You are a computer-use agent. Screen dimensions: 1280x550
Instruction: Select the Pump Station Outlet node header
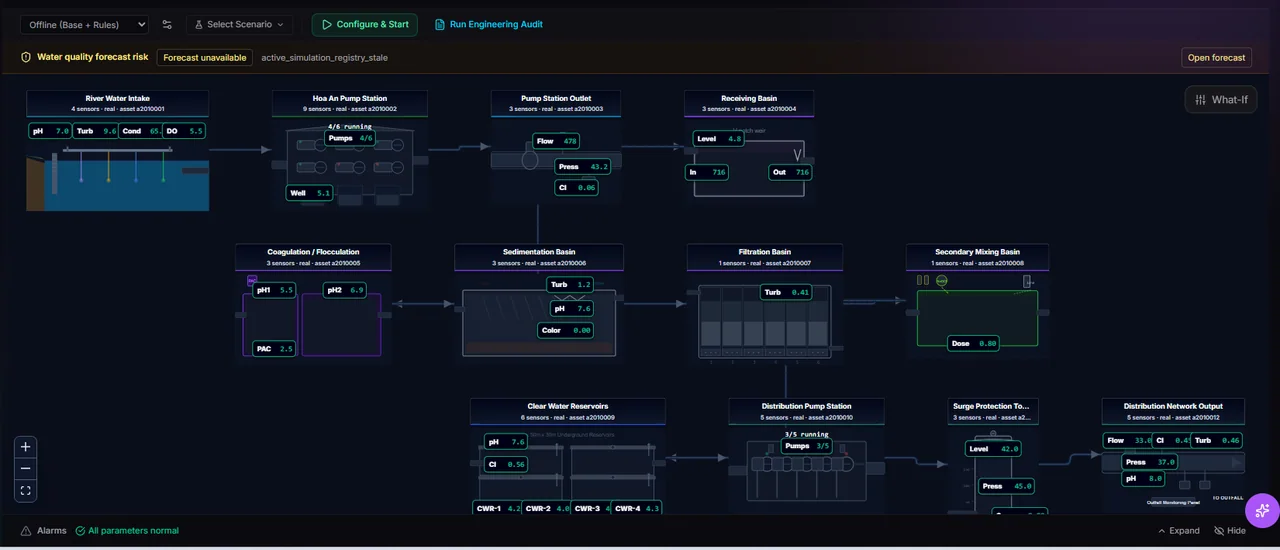[556, 103]
